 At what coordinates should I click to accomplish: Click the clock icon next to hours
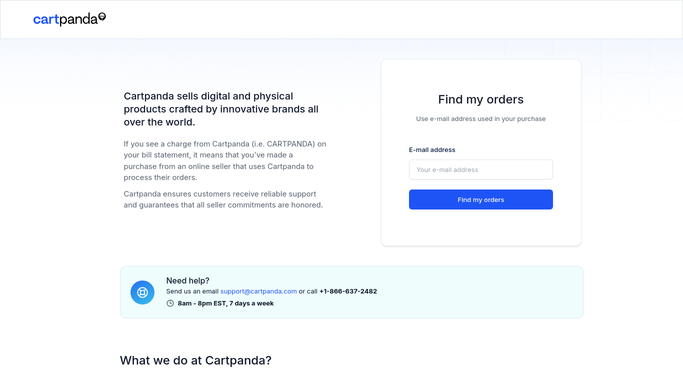click(x=170, y=303)
